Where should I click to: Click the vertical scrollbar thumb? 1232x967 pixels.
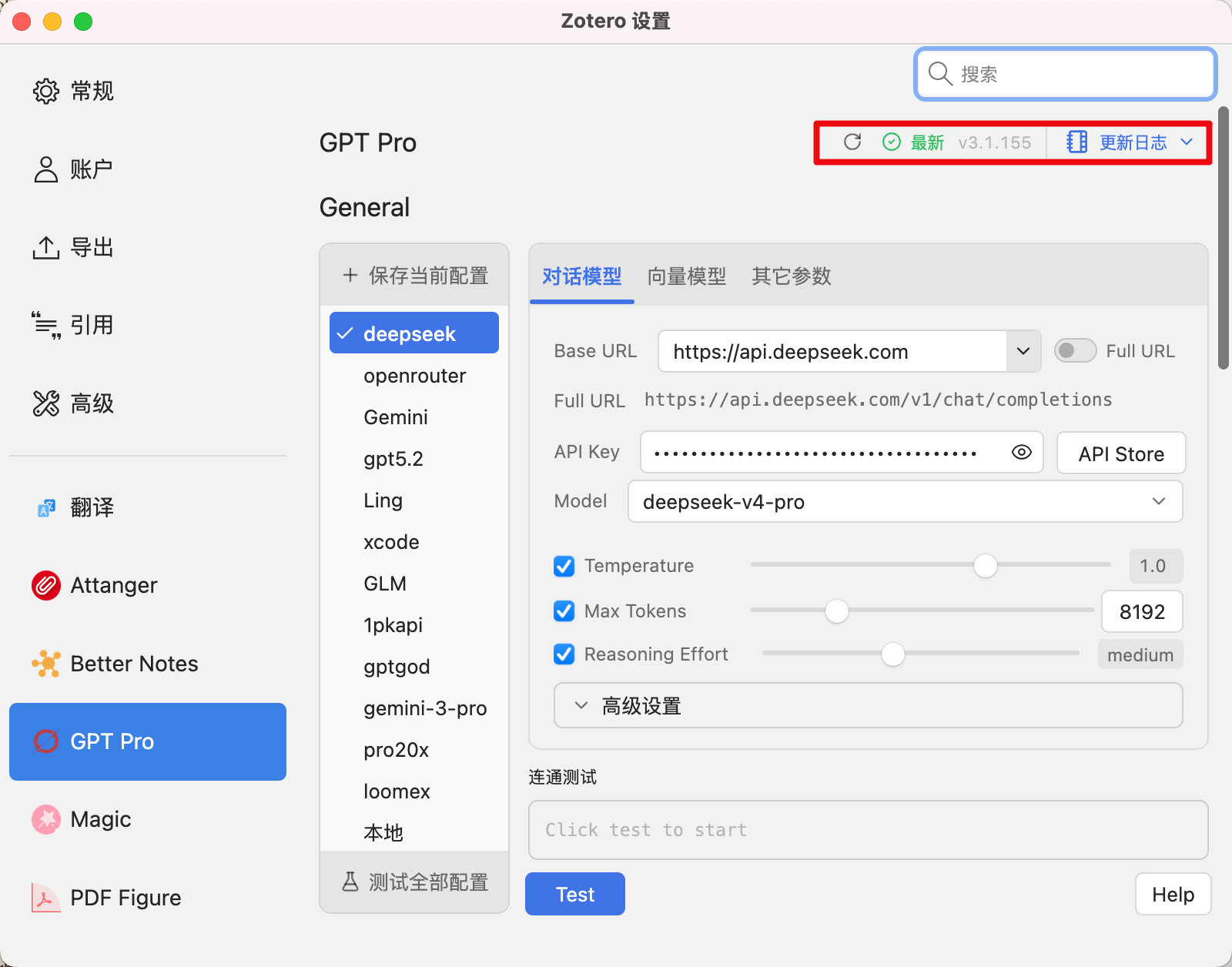click(x=1224, y=239)
